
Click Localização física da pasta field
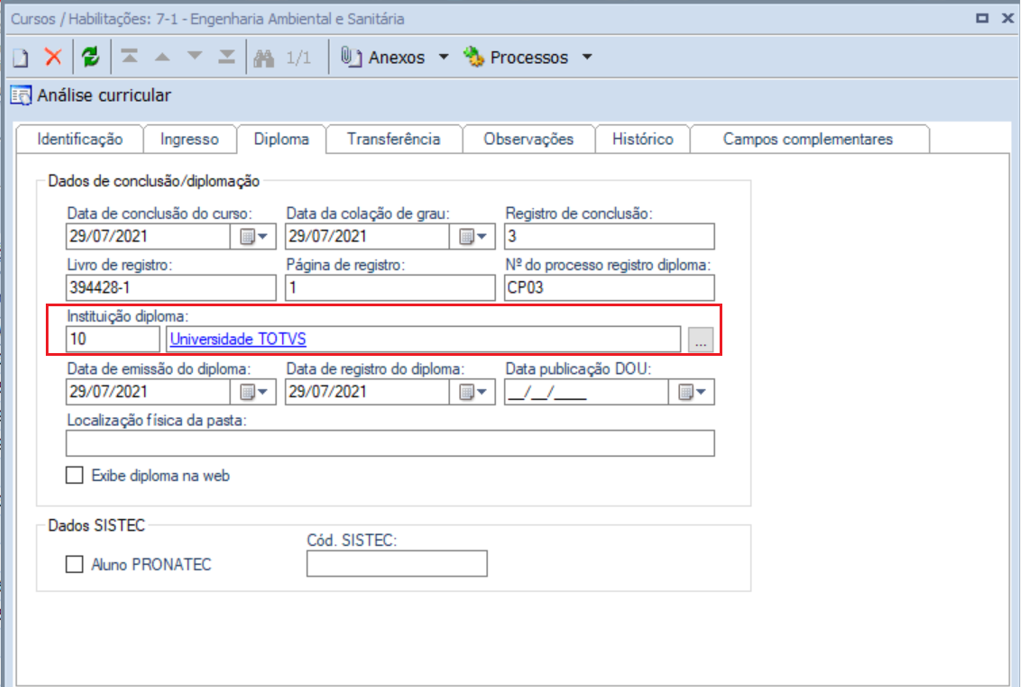point(390,443)
